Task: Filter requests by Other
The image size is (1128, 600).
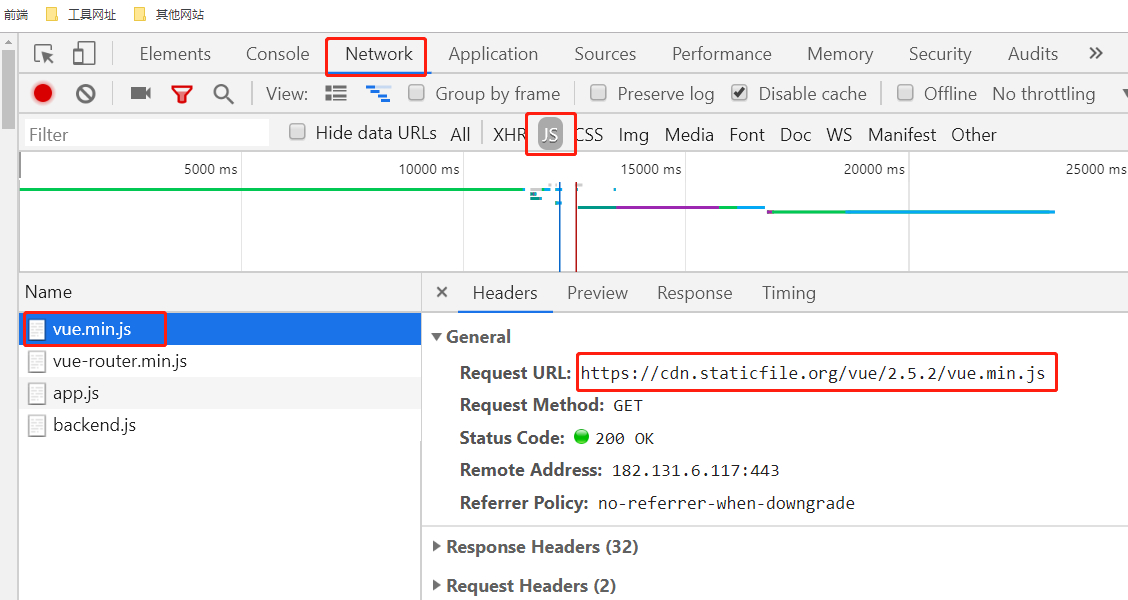Action: point(973,135)
